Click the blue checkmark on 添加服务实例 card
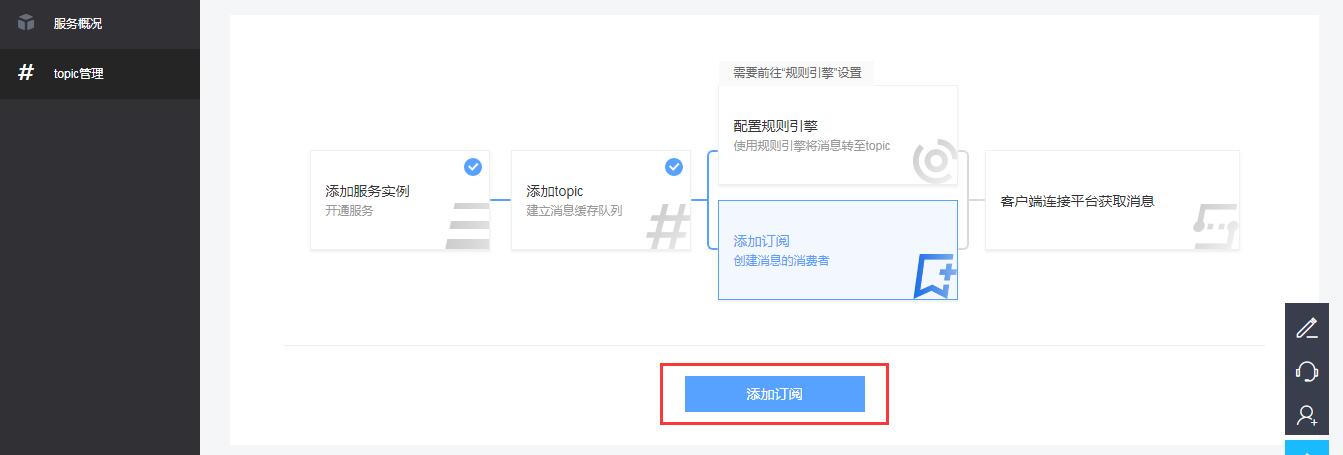The height and width of the screenshot is (455, 1343). [473, 167]
